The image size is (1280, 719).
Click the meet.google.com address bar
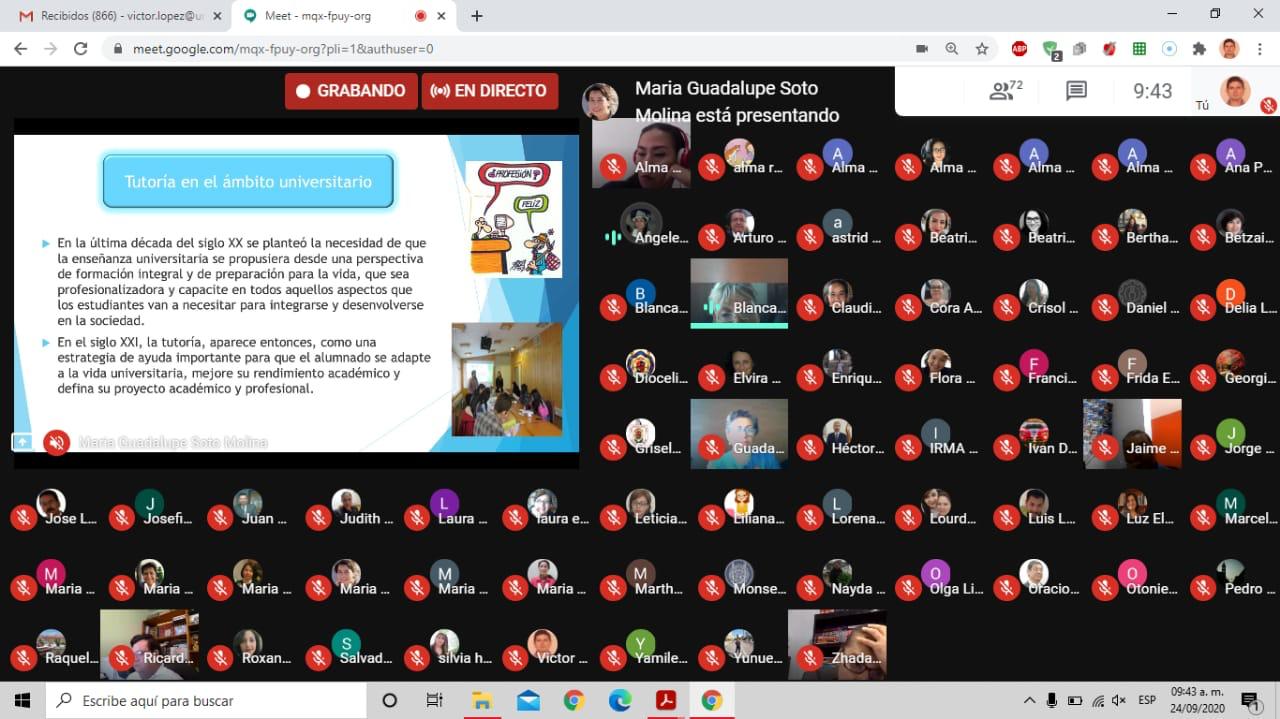pos(500,48)
